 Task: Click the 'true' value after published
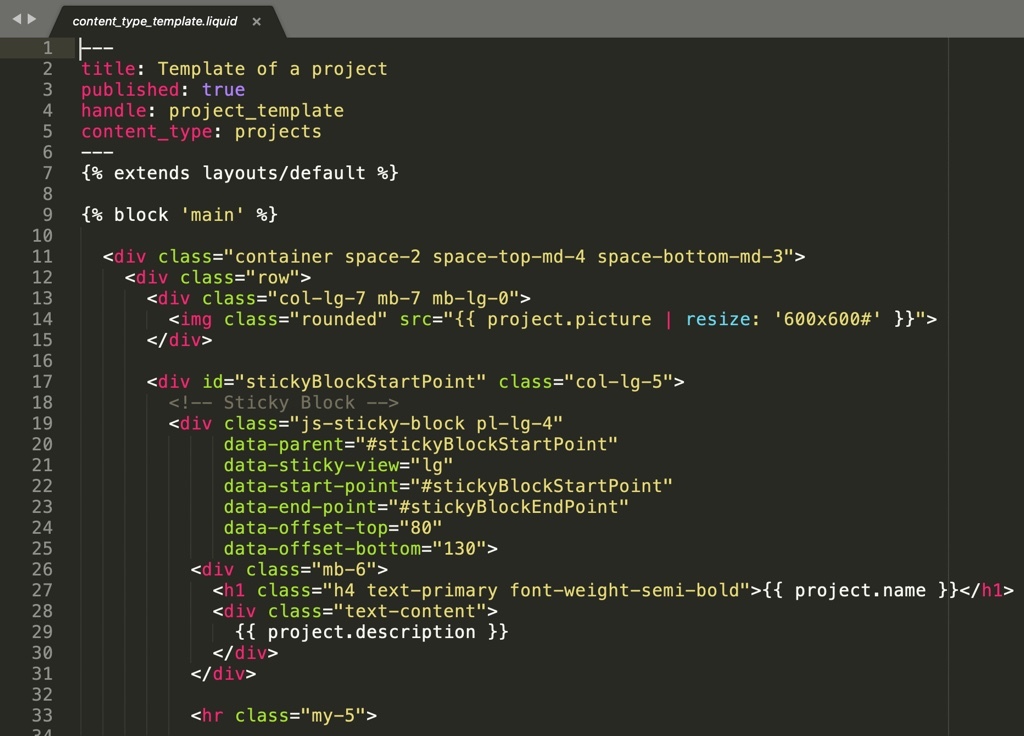click(x=223, y=90)
